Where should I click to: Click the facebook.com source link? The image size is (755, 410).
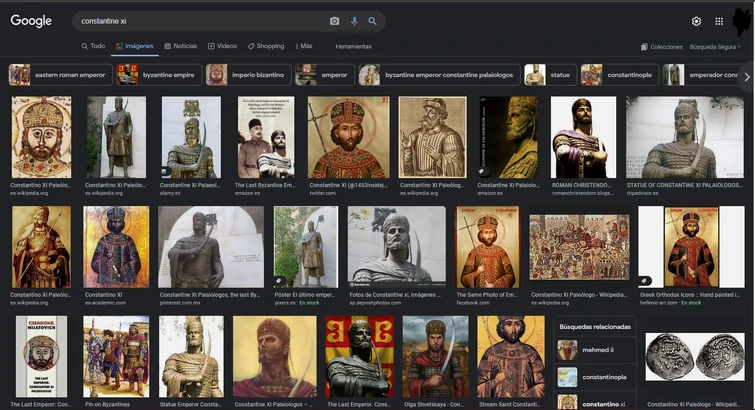[x=473, y=303]
